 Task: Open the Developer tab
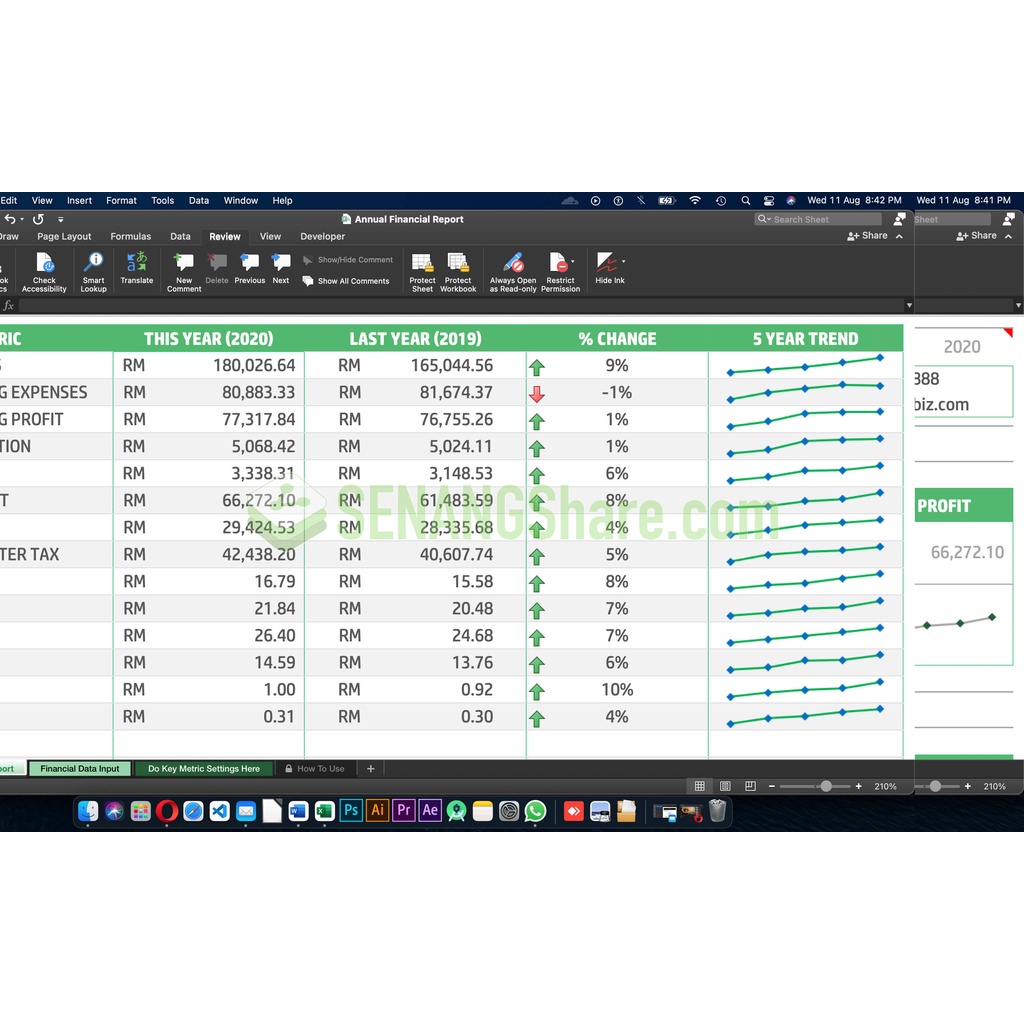click(x=323, y=236)
